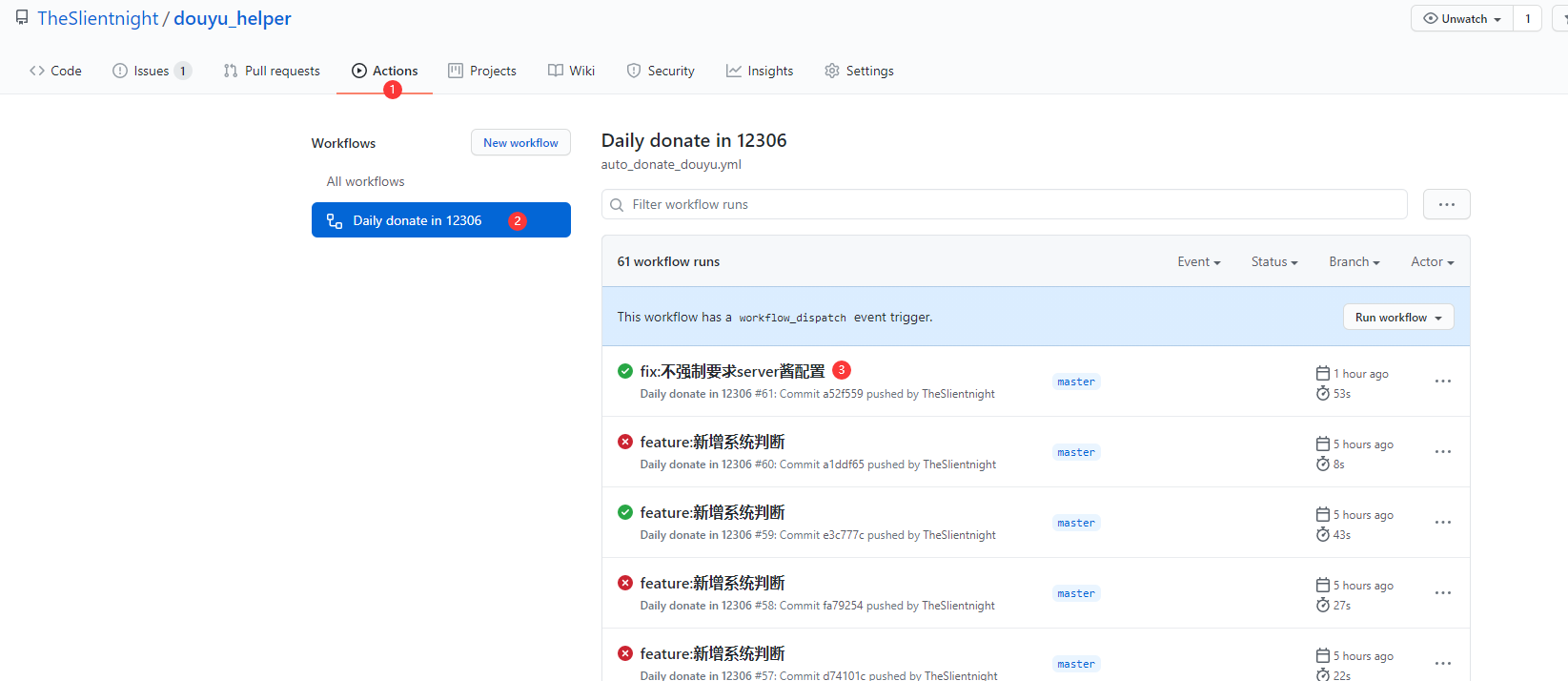The image size is (1568, 681).
Task: Open run #58 feature:新增系统判断
Action: coord(712,583)
